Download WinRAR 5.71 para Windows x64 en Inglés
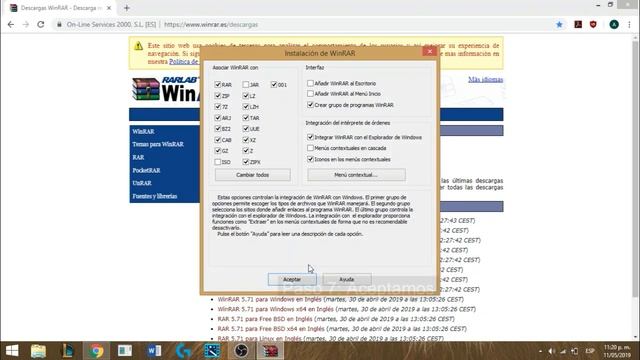Image resolution: width=640 pixels, height=360 pixels. tap(276, 309)
